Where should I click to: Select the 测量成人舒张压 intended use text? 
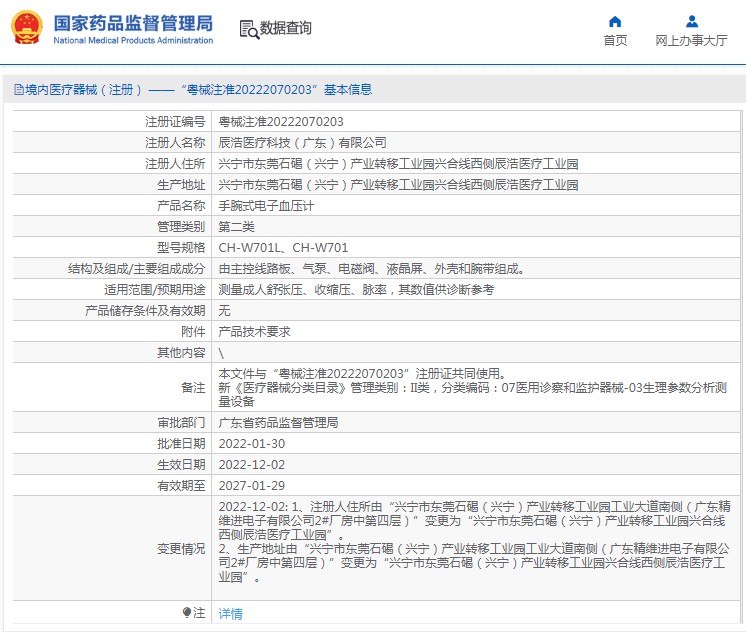(x=356, y=290)
